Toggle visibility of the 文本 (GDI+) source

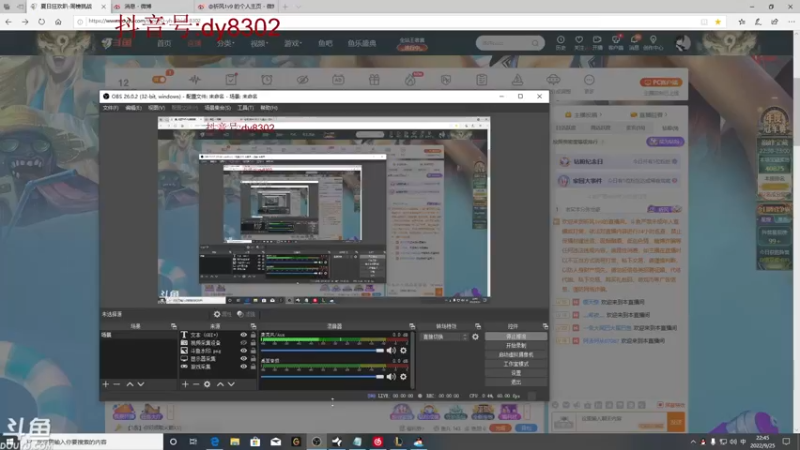(243, 335)
